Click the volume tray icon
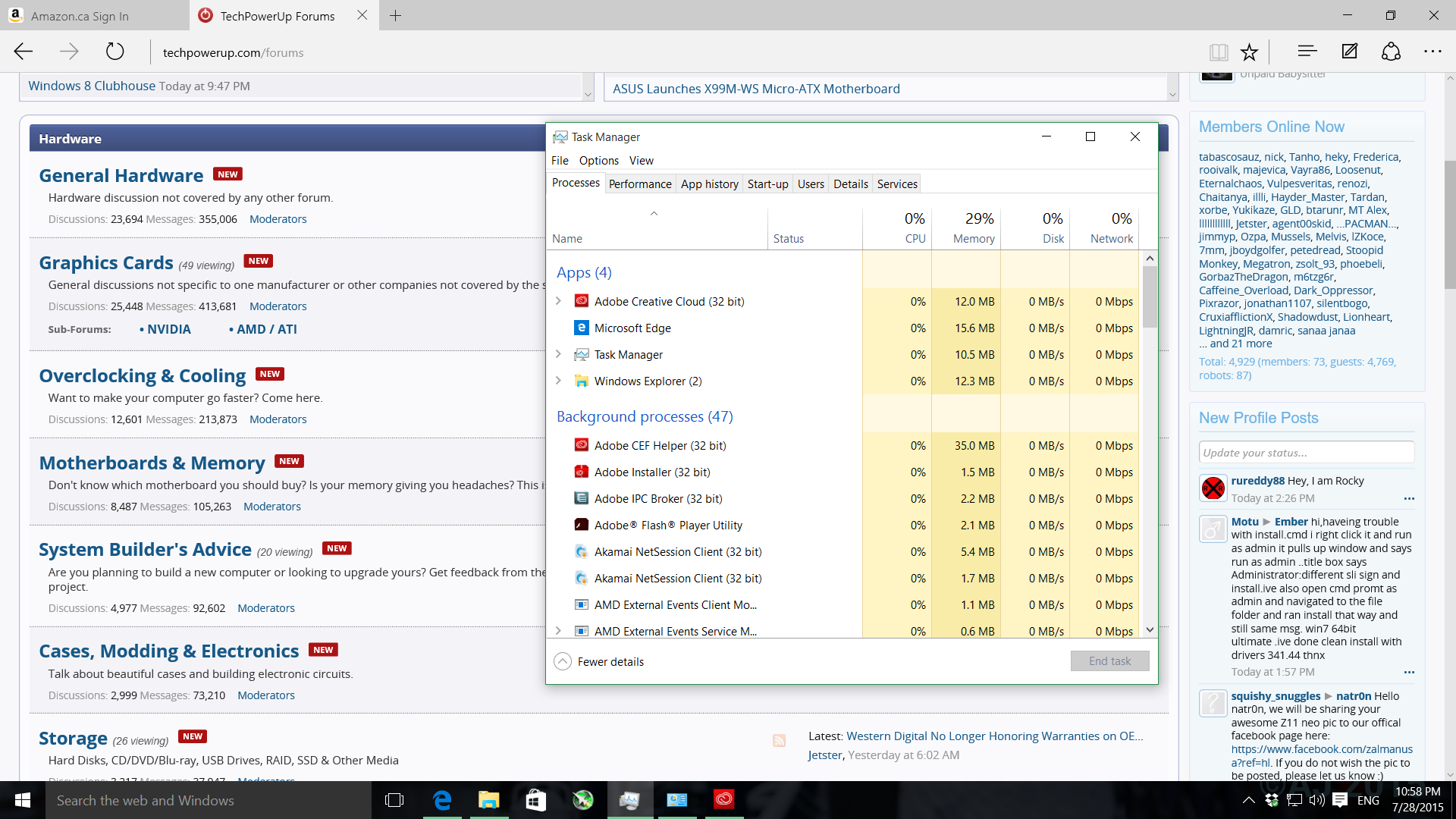 click(1317, 800)
